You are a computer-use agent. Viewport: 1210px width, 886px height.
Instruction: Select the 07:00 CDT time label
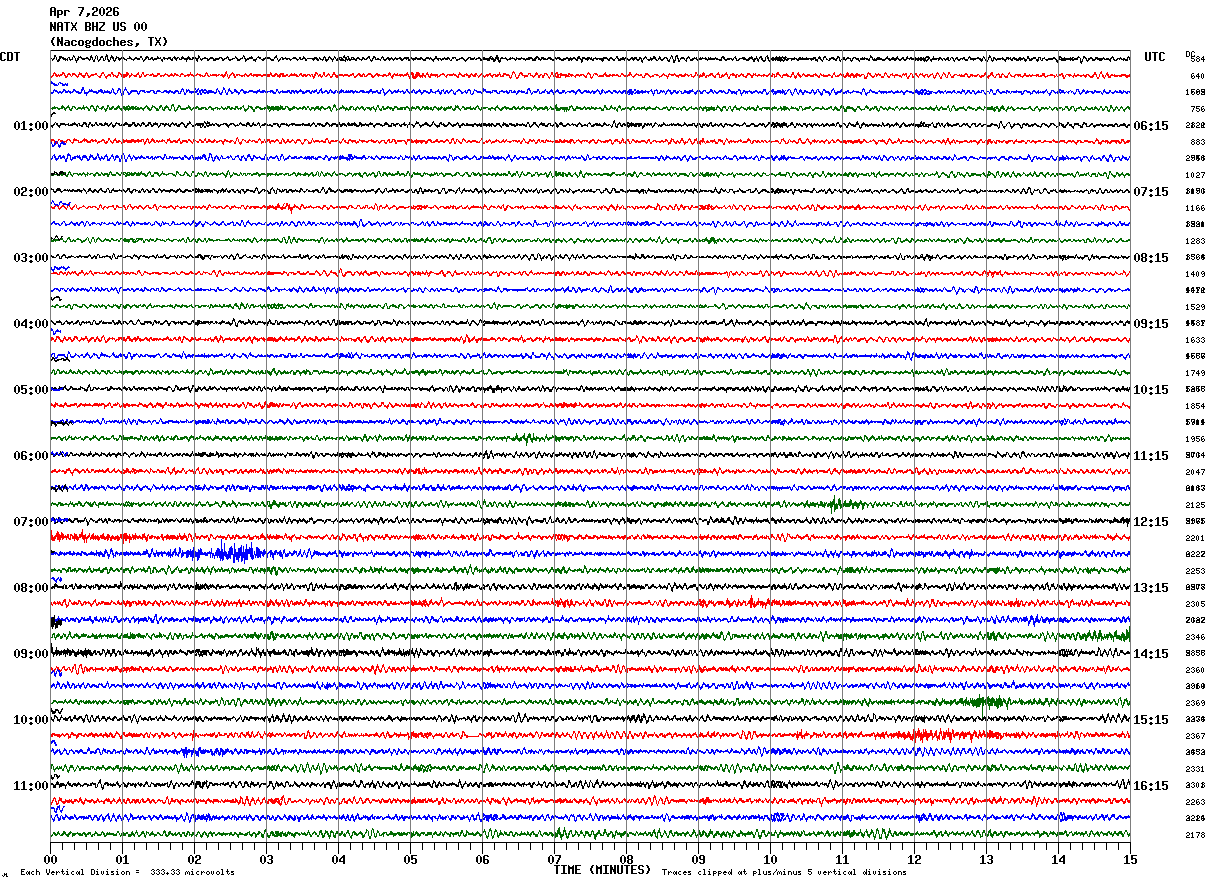pyautogui.click(x=30, y=522)
